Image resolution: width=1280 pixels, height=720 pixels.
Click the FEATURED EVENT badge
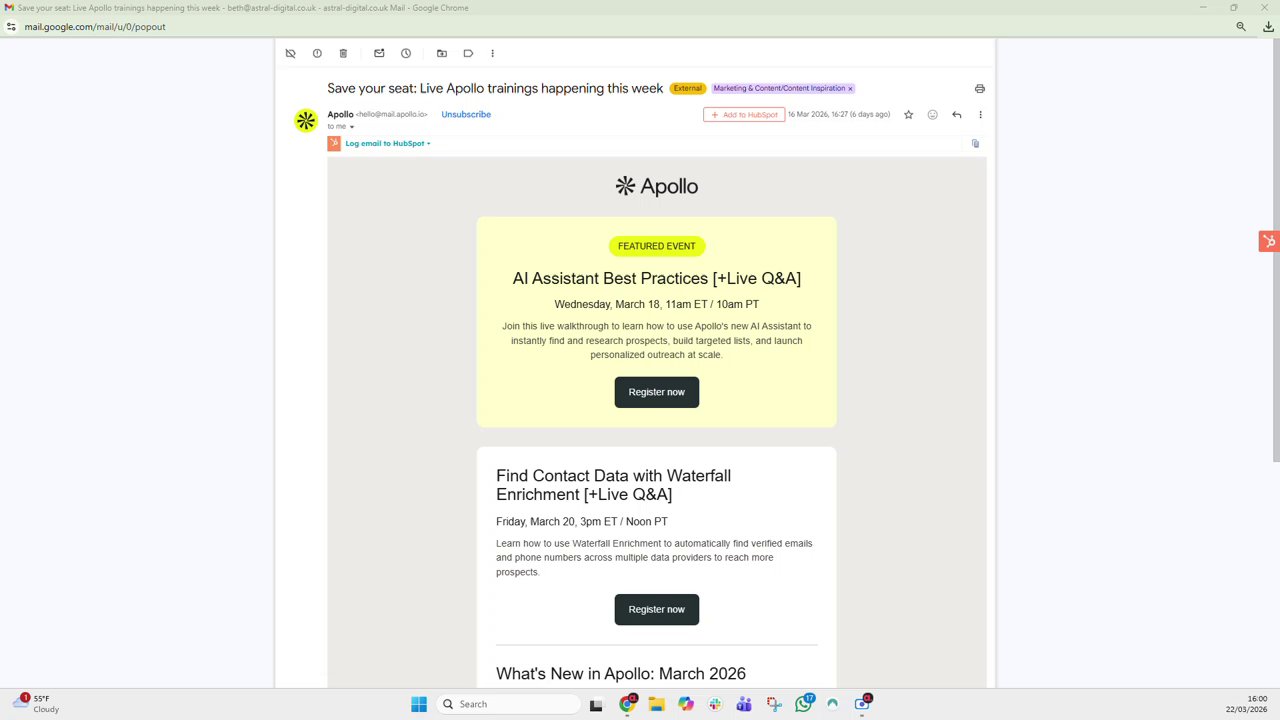point(657,246)
